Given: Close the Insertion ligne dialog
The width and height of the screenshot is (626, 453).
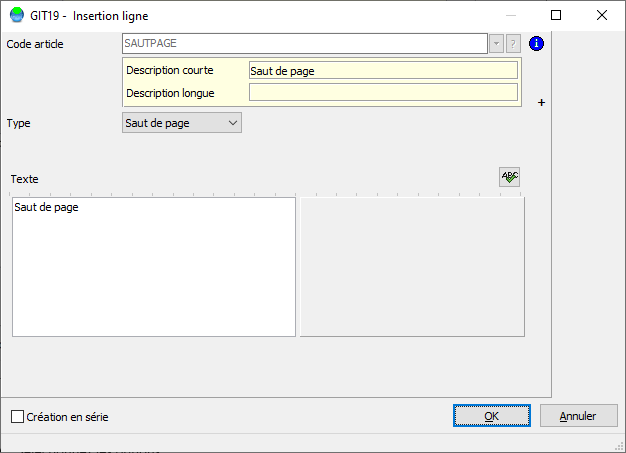Looking at the screenshot, I should [x=602, y=15].
